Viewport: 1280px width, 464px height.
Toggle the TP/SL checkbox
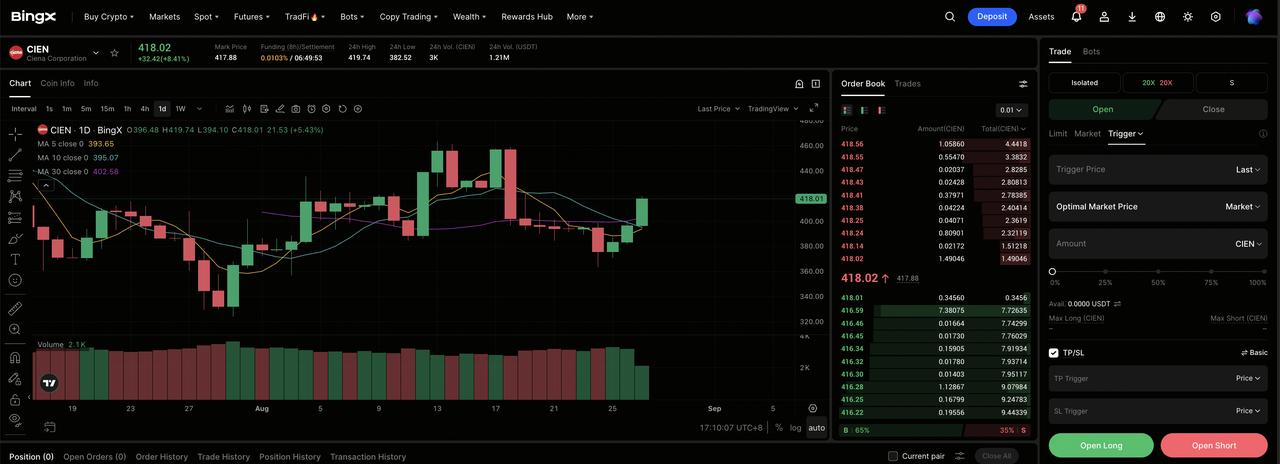(x=1053, y=353)
